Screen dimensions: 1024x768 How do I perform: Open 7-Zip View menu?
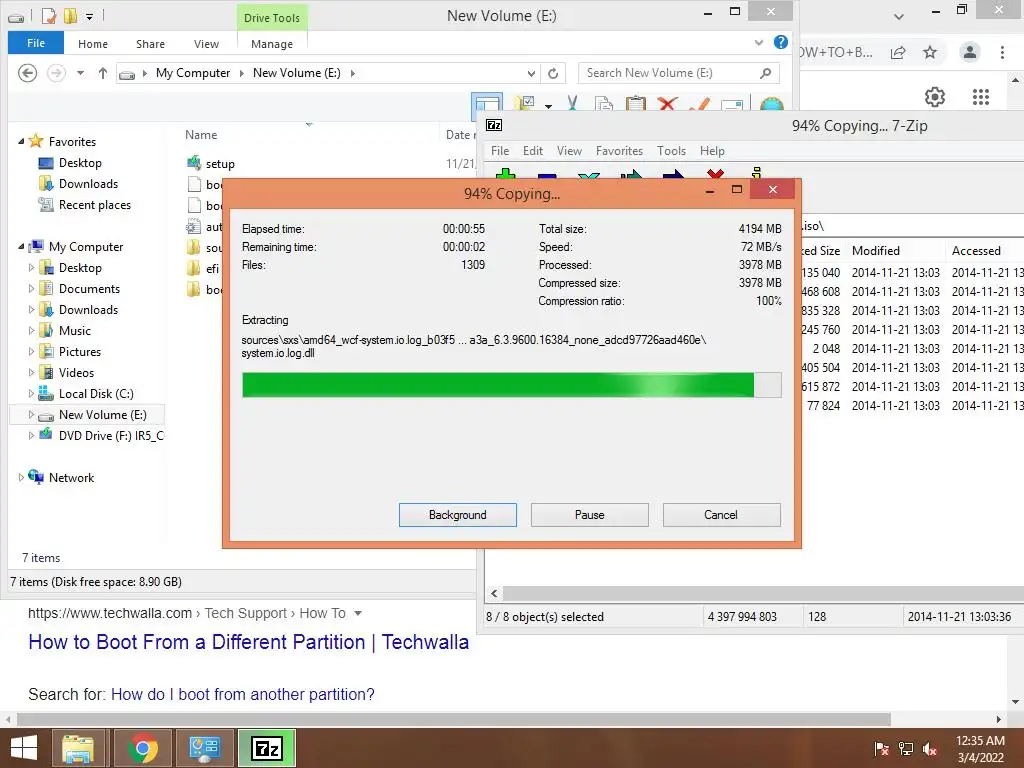pyautogui.click(x=569, y=151)
